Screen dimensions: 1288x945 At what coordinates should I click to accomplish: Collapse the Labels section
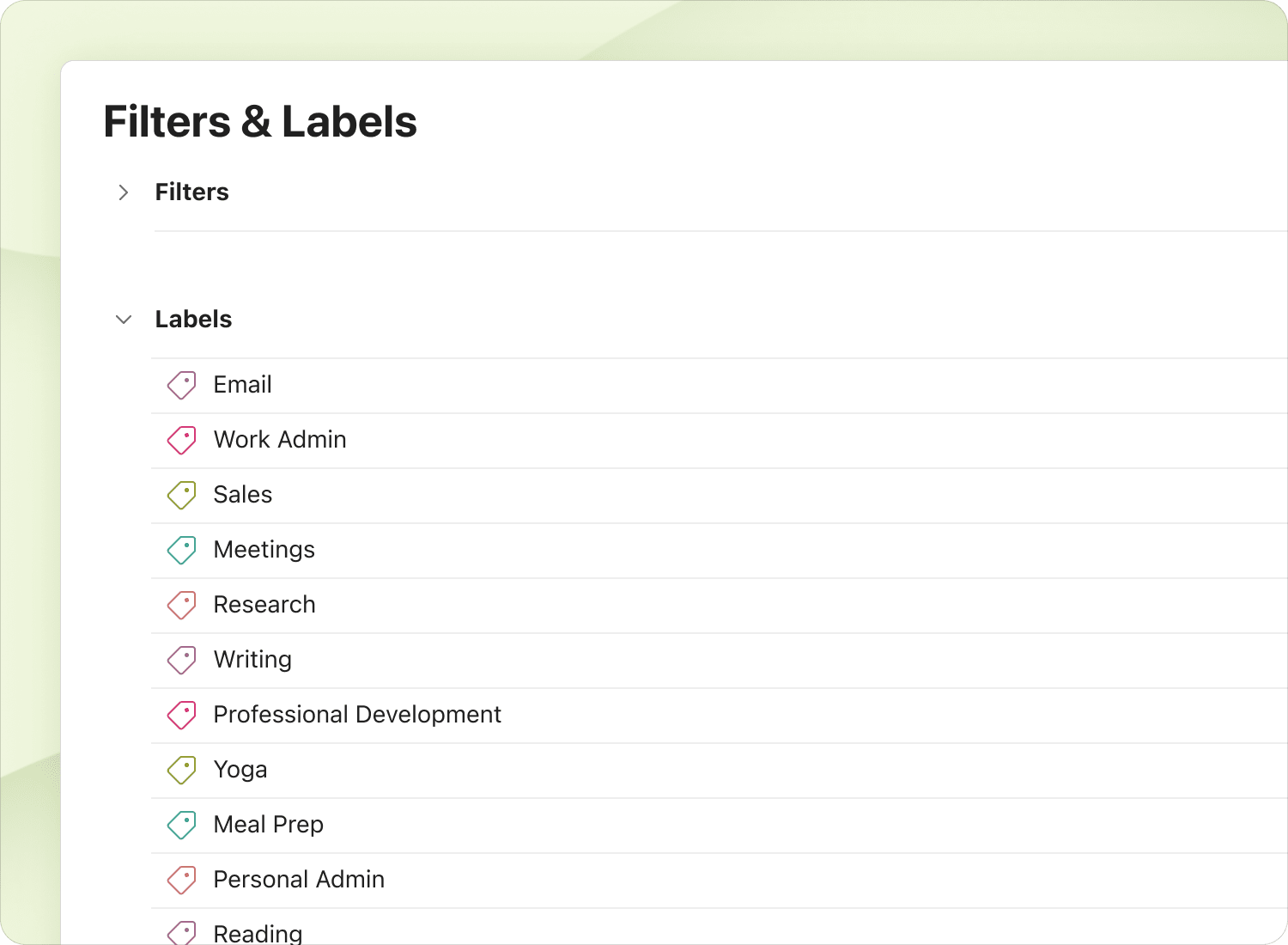(124, 319)
